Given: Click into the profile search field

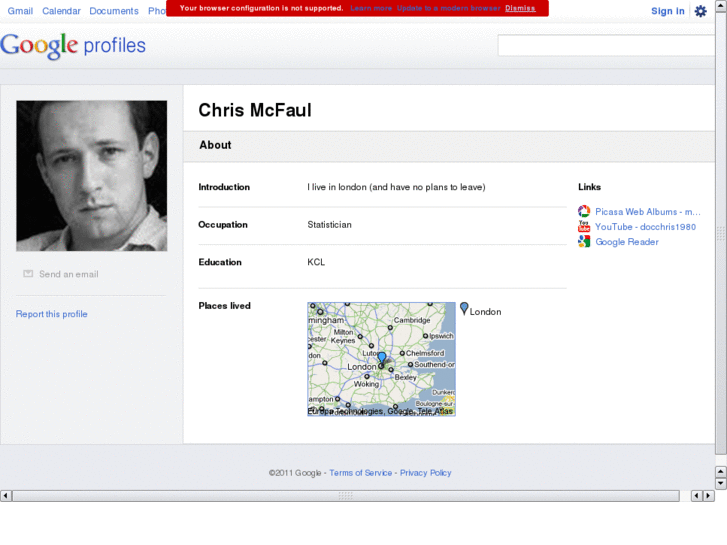Looking at the screenshot, I should click(606, 45).
